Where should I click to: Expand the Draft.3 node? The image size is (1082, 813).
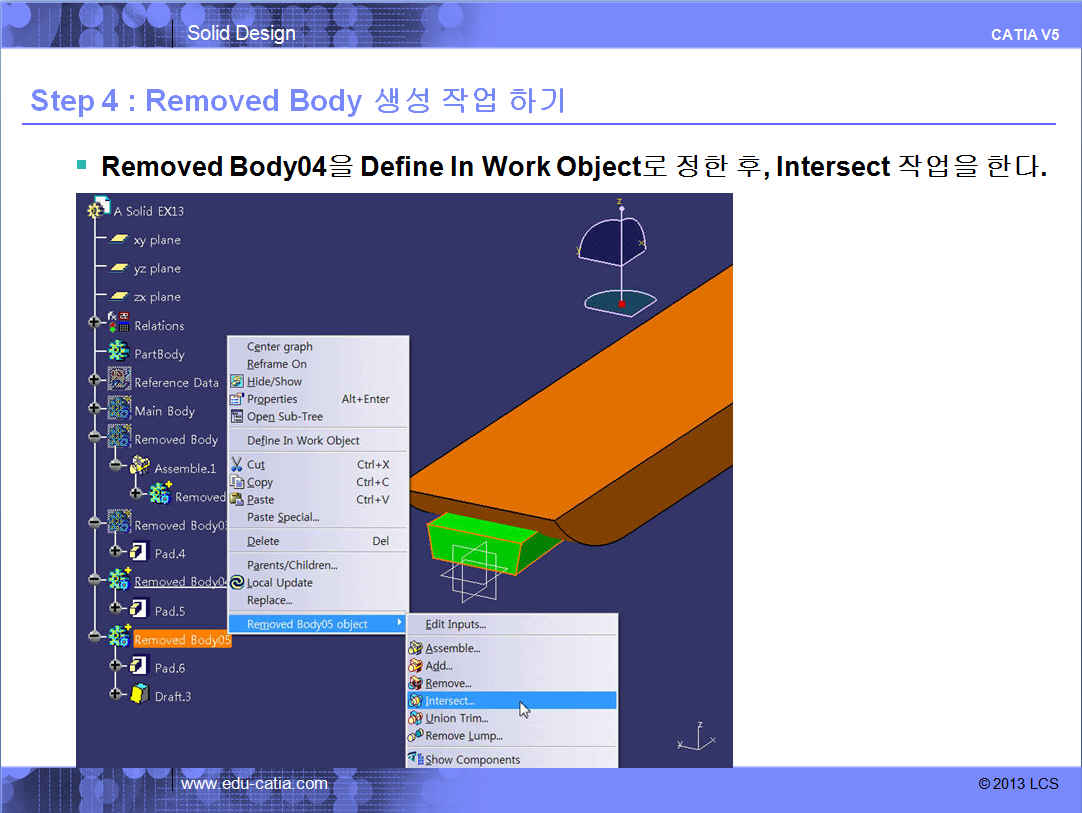coord(115,694)
